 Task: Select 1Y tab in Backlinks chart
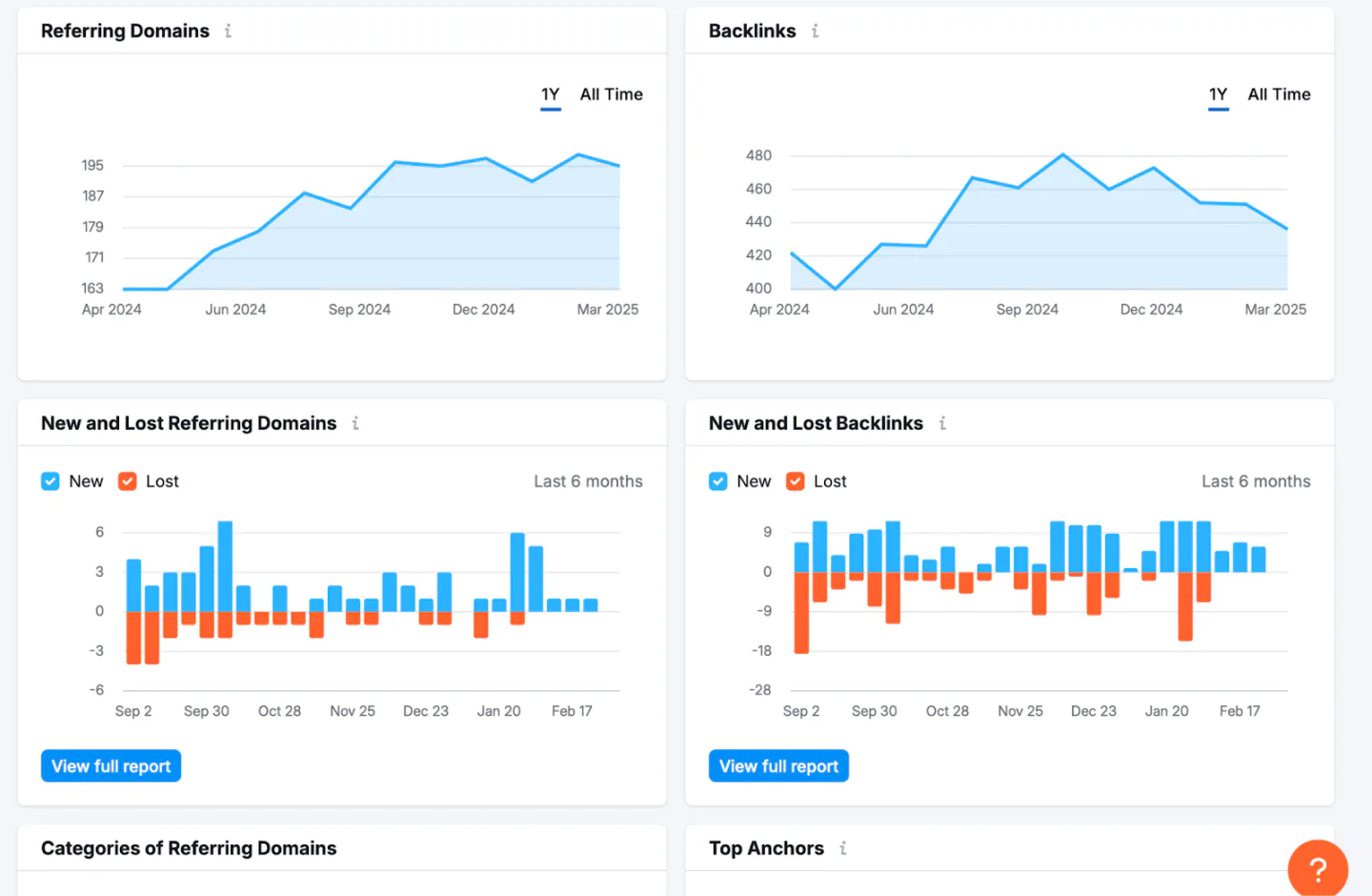[x=1219, y=95]
